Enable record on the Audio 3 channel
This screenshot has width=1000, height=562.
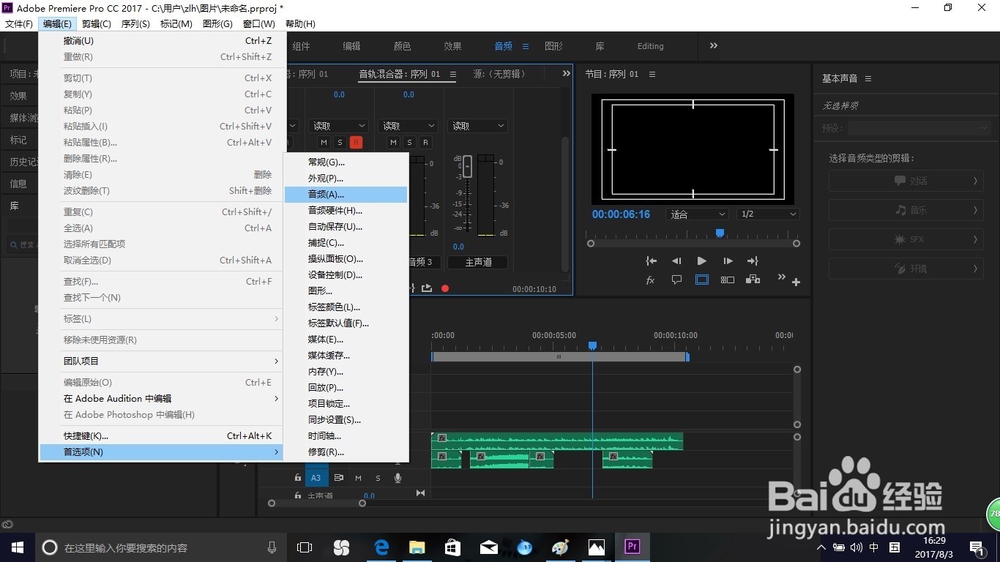point(425,142)
